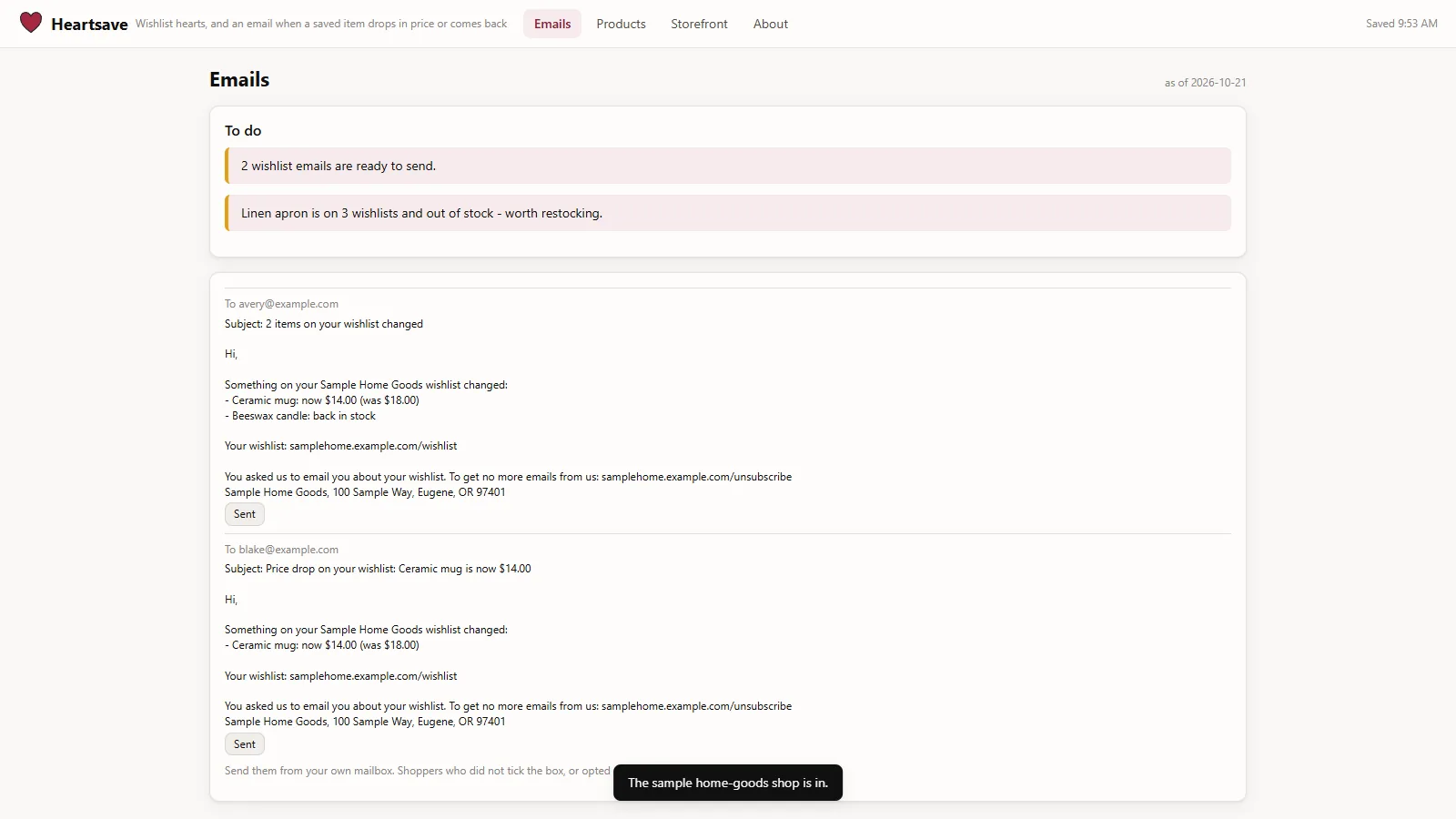This screenshot has width=1456, height=819.
Task: Click Sent button under blake@example.com email
Action: pyautogui.click(x=245, y=744)
